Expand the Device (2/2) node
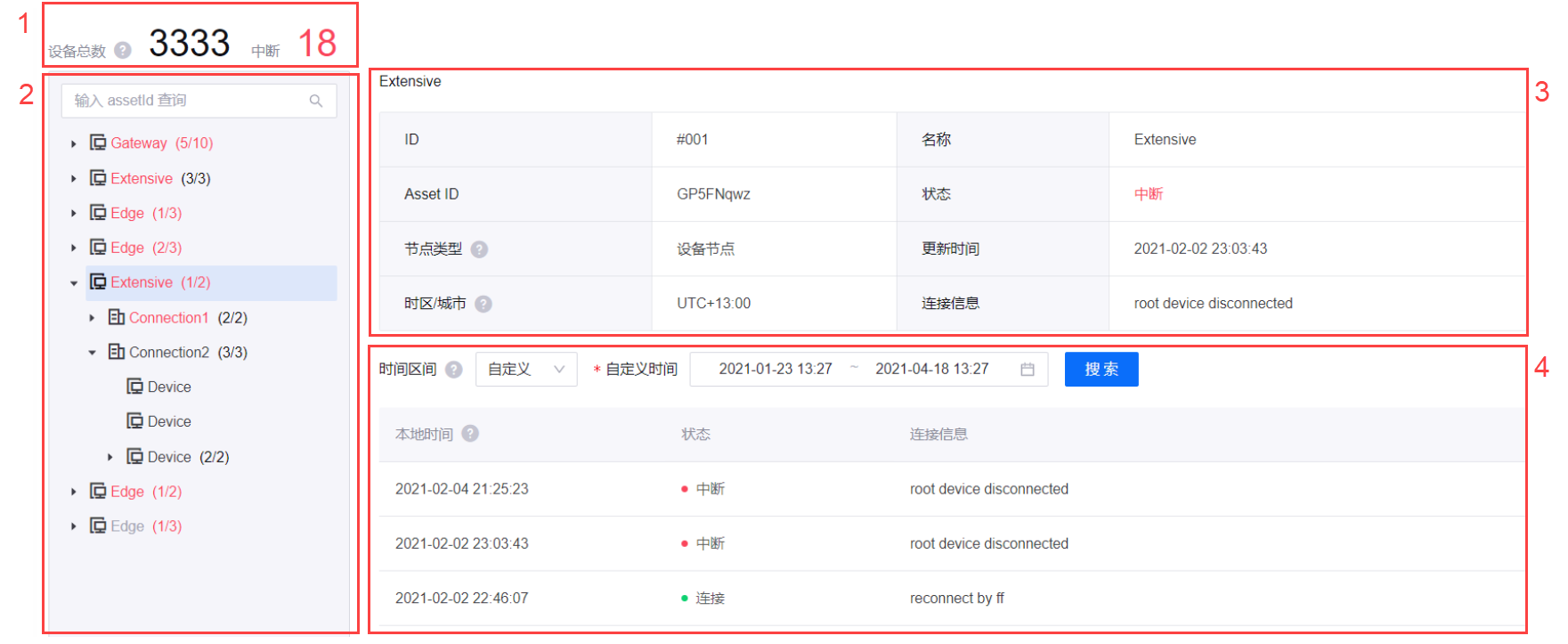The height and width of the screenshot is (644, 1568). (110, 458)
